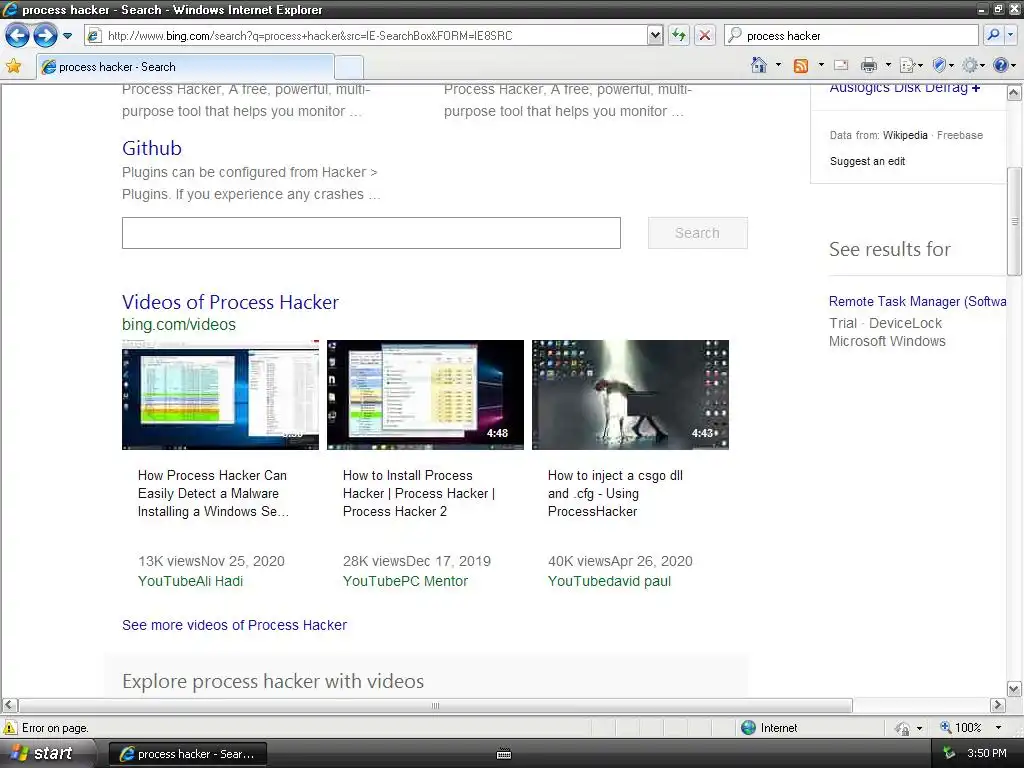Open the Page menu icon

pyautogui.click(x=911, y=65)
